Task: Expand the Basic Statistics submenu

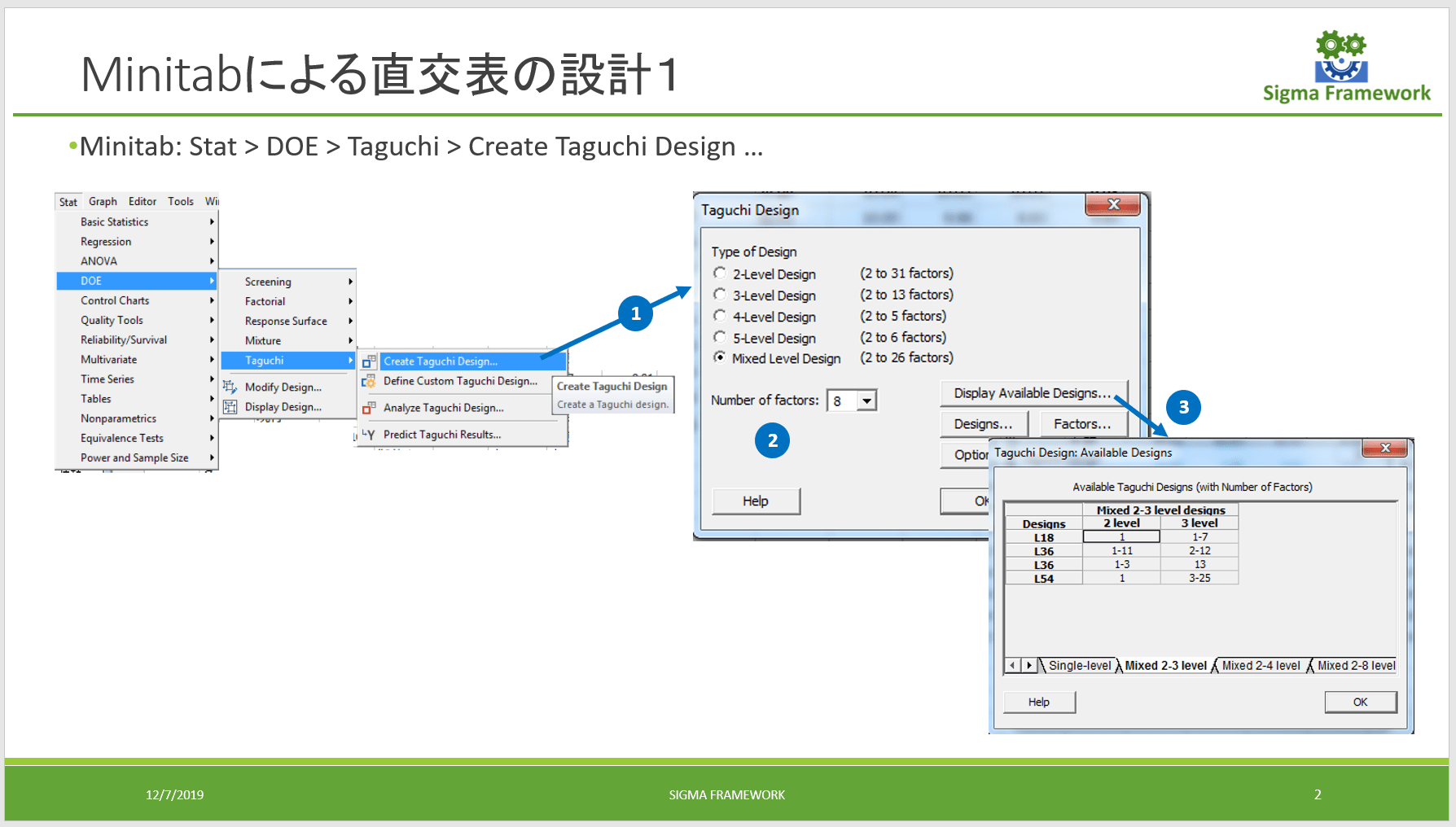Action: click(114, 221)
